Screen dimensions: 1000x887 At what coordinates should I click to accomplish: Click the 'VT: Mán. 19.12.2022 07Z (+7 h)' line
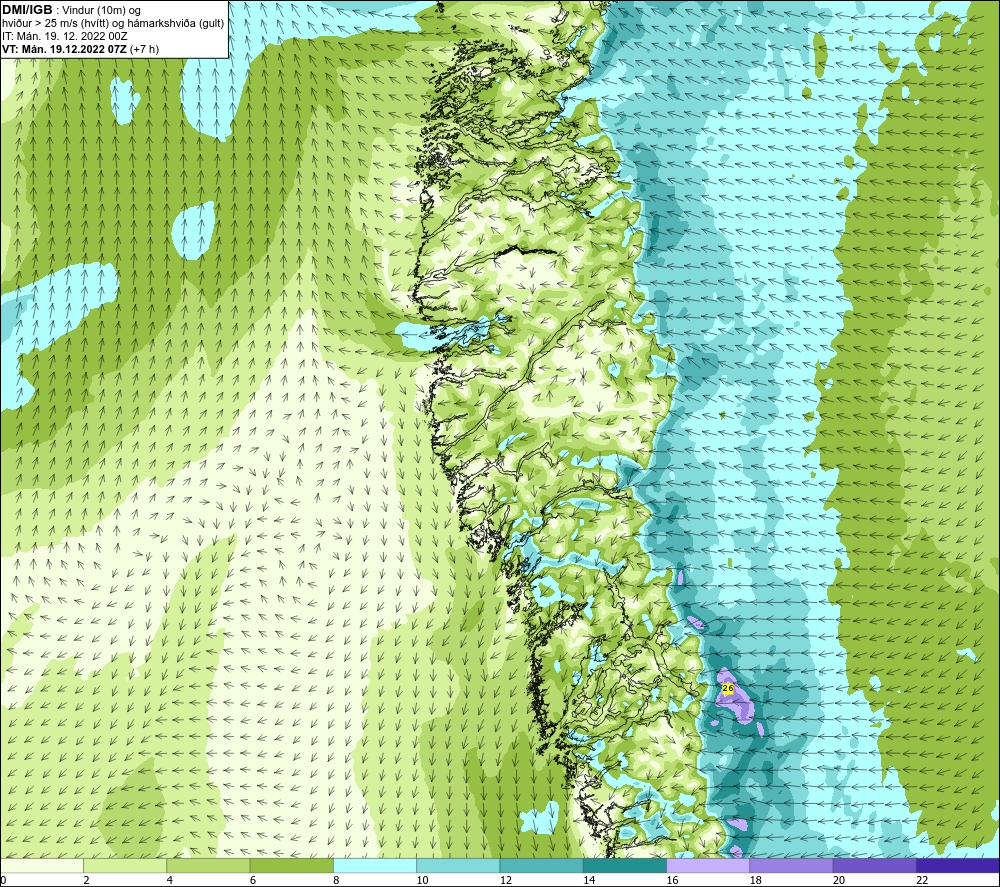(x=80, y=49)
